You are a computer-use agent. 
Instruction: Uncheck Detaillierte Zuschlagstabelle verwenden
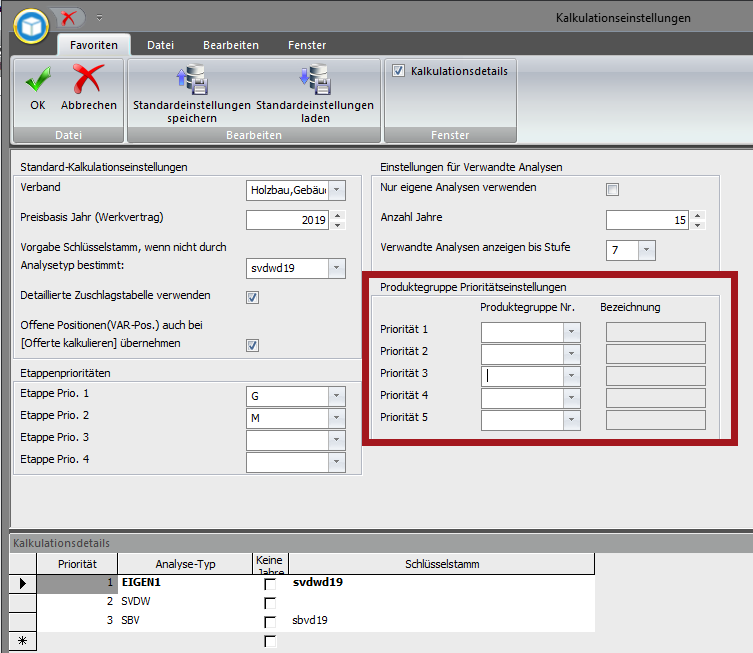[253, 297]
